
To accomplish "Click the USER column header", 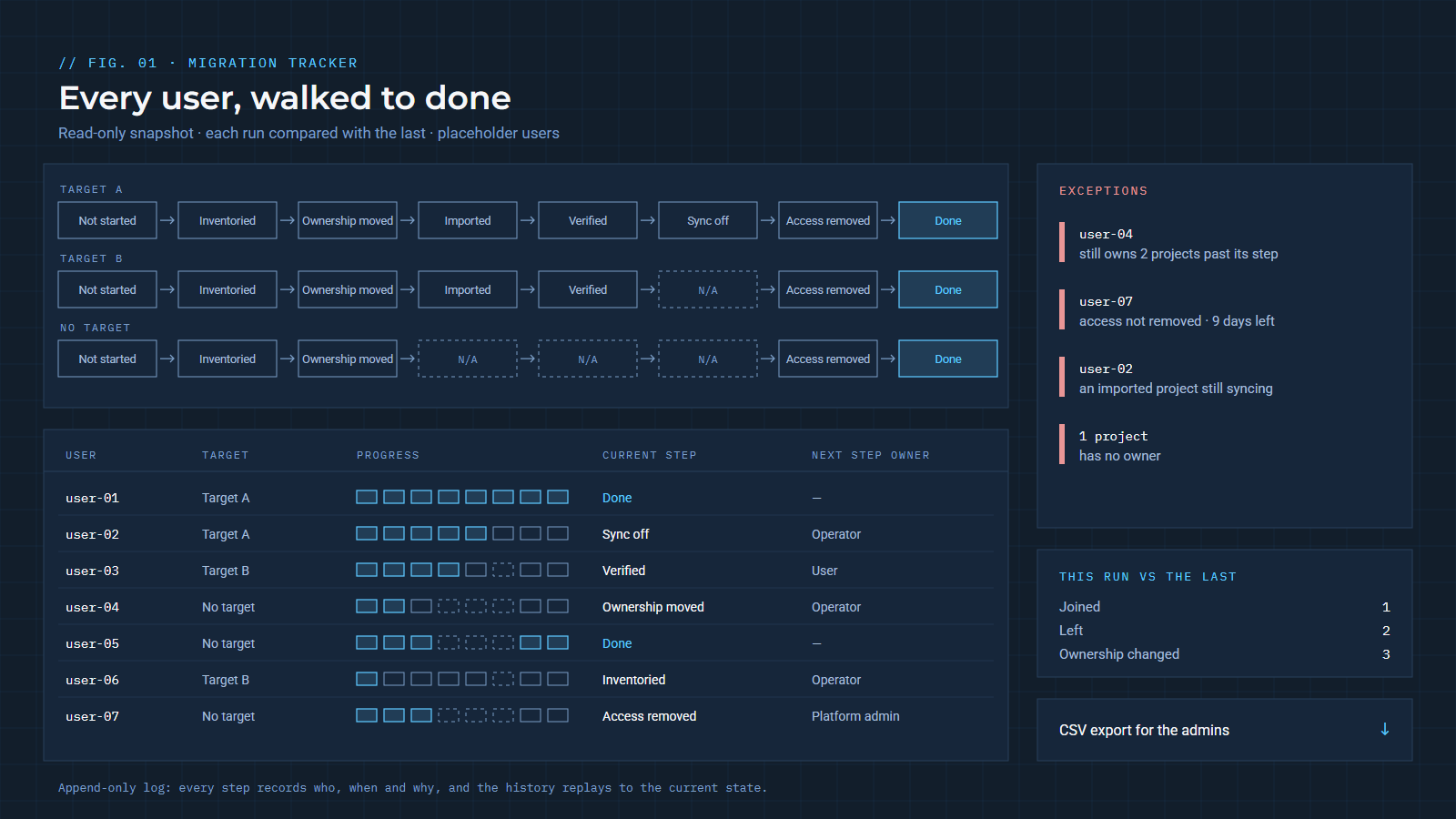I will pyautogui.click(x=81, y=455).
